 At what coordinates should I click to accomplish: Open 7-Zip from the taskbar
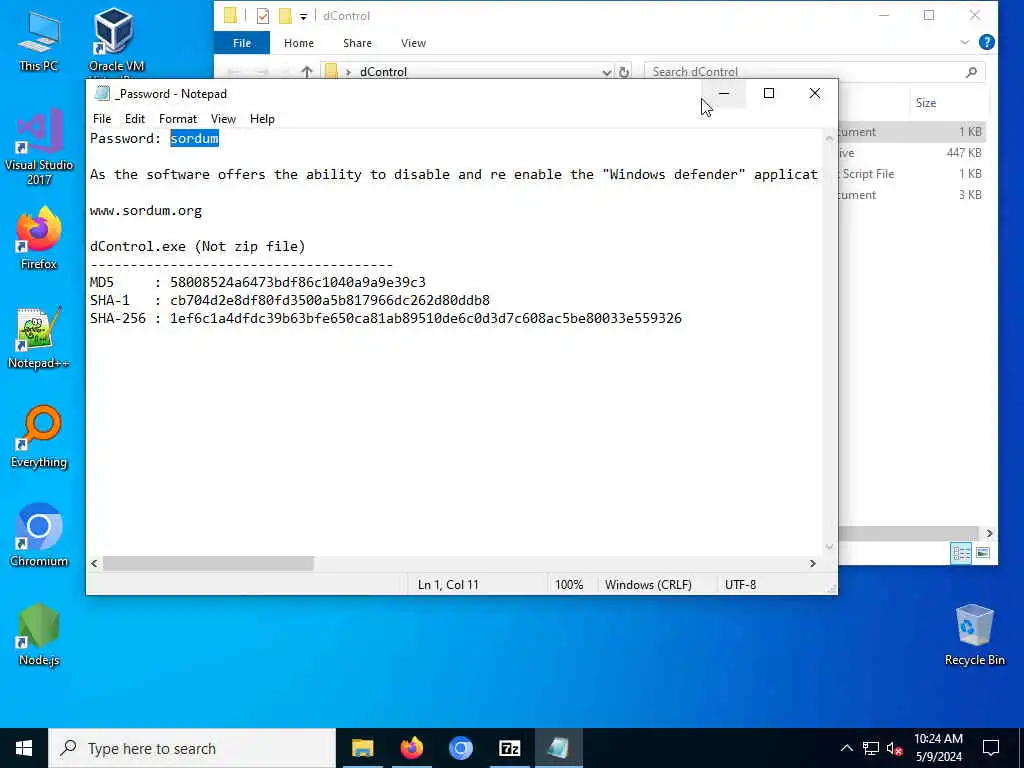coord(509,748)
